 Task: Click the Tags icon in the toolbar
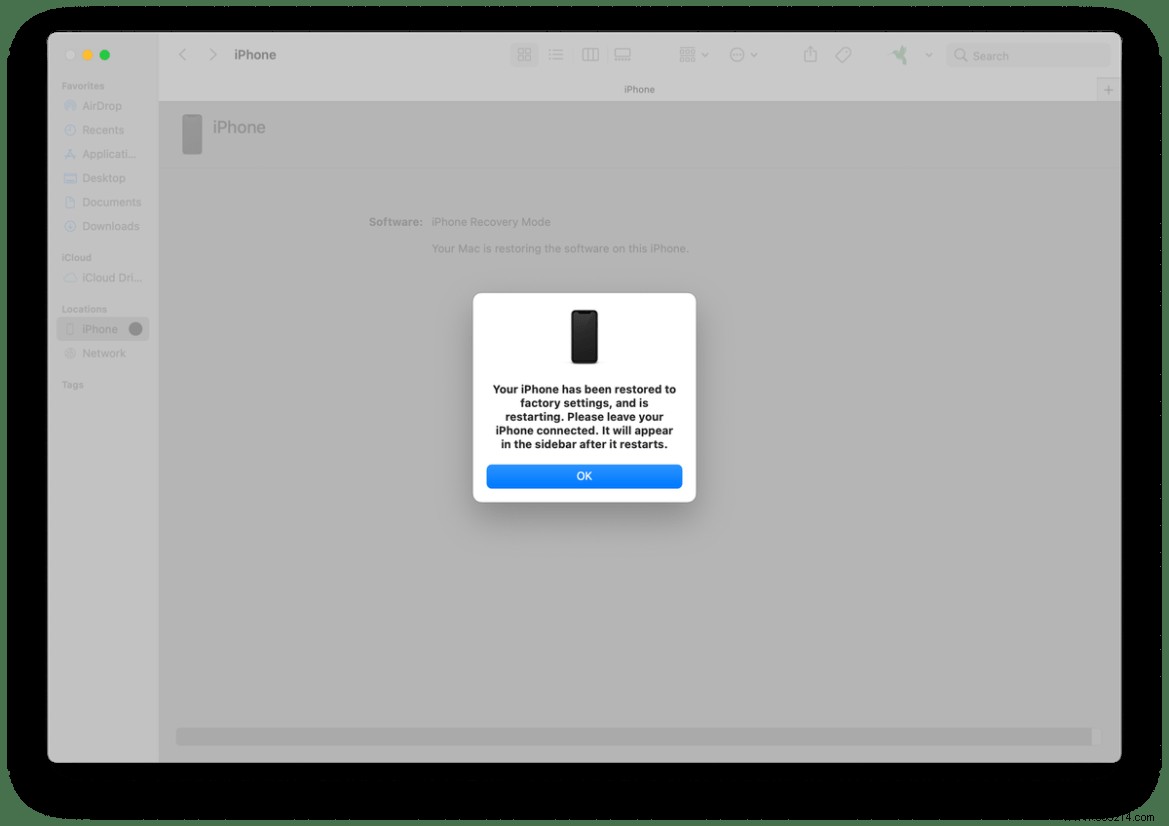[x=843, y=54]
